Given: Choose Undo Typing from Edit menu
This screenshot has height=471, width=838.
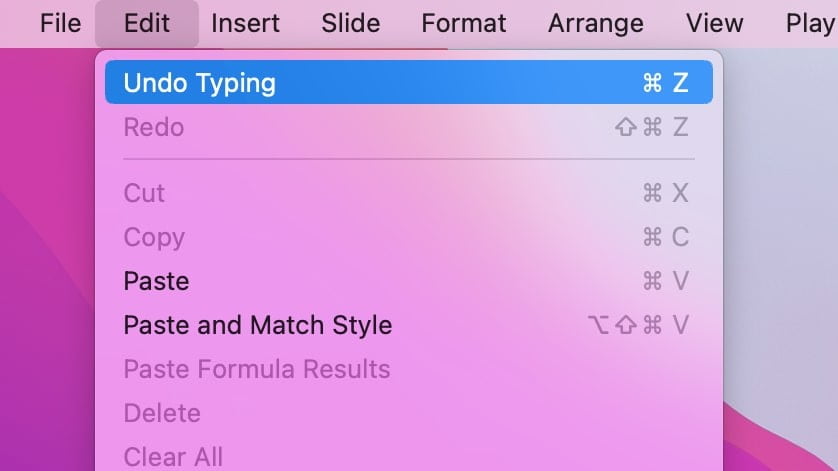Looking at the screenshot, I should (409, 82).
